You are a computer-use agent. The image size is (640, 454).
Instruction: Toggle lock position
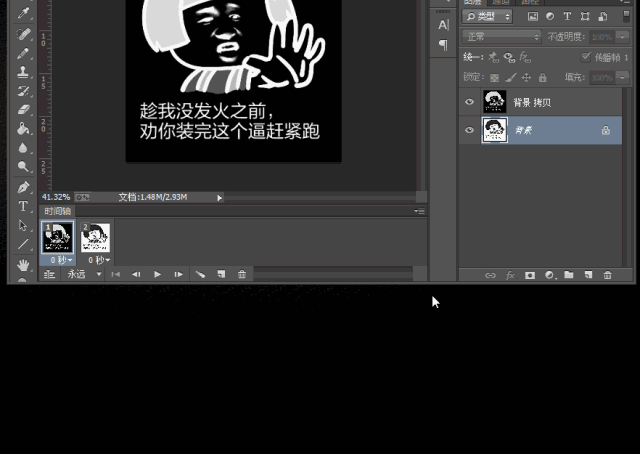[527, 78]
